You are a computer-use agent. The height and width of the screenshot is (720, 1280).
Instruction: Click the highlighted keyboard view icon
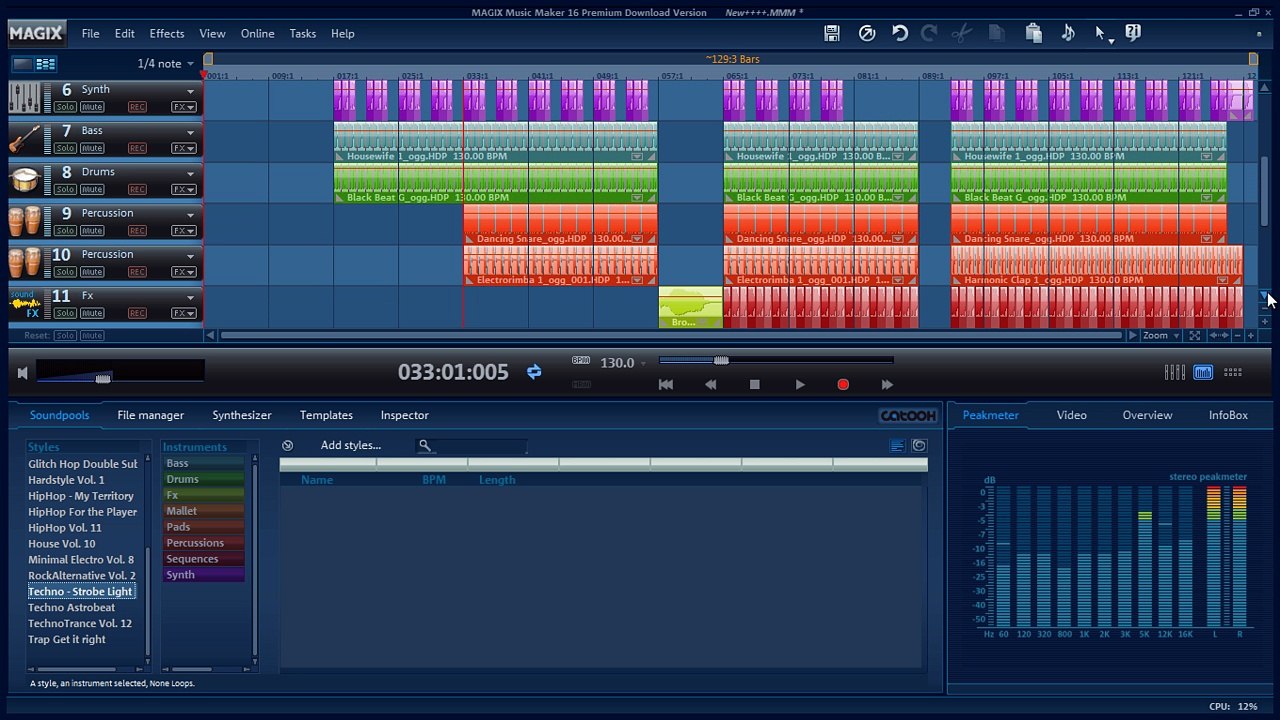[x=1203, y=372]
